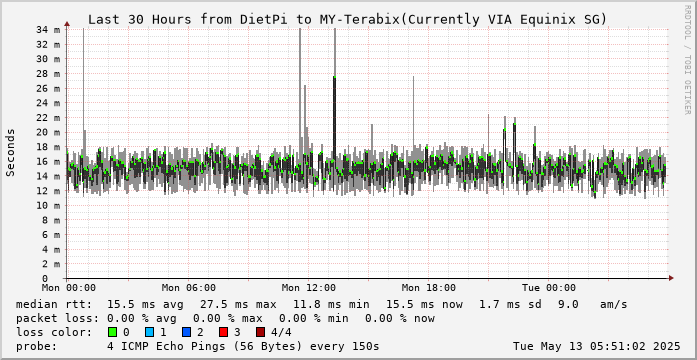
Task: Click the probe ICMP Echo Pings description
Action: tap(243, 346)
